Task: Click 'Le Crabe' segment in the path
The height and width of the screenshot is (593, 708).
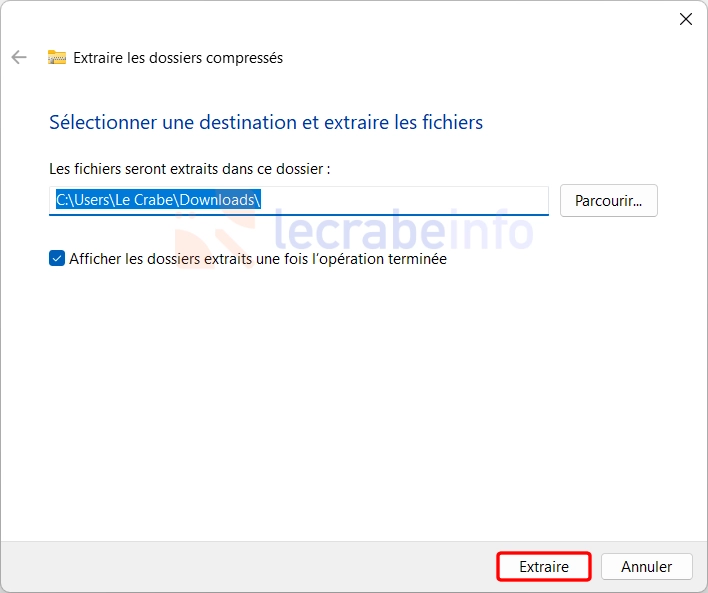Action: coord(144,200)
